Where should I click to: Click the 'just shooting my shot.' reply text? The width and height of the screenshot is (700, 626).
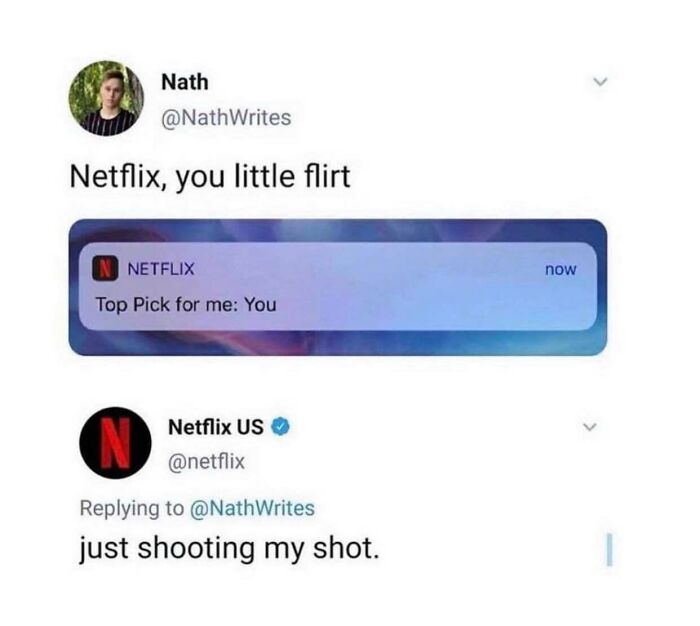point(229,549)
